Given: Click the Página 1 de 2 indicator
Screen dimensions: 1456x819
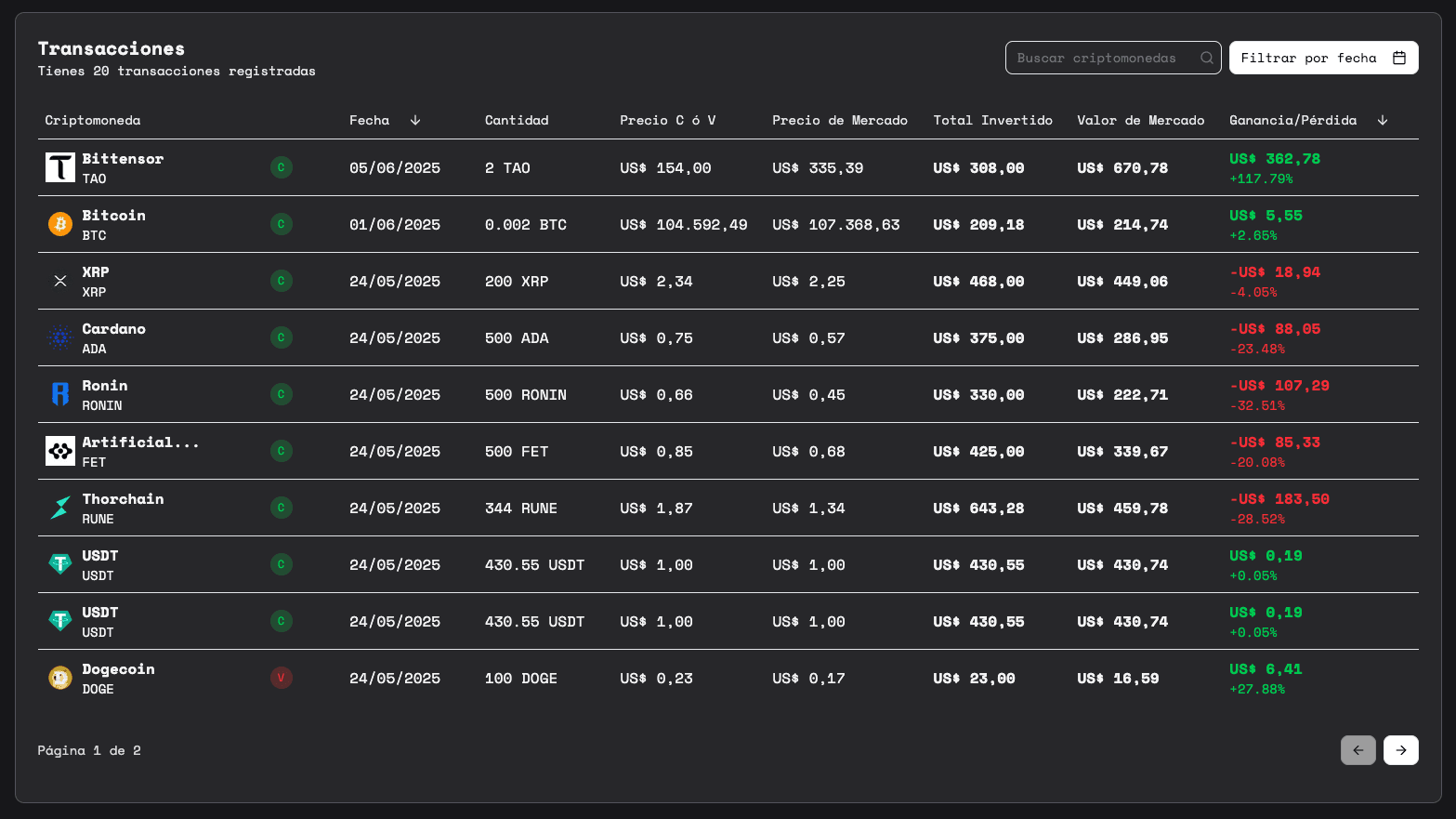Looking at the screenshot, I should coord(89,750).
